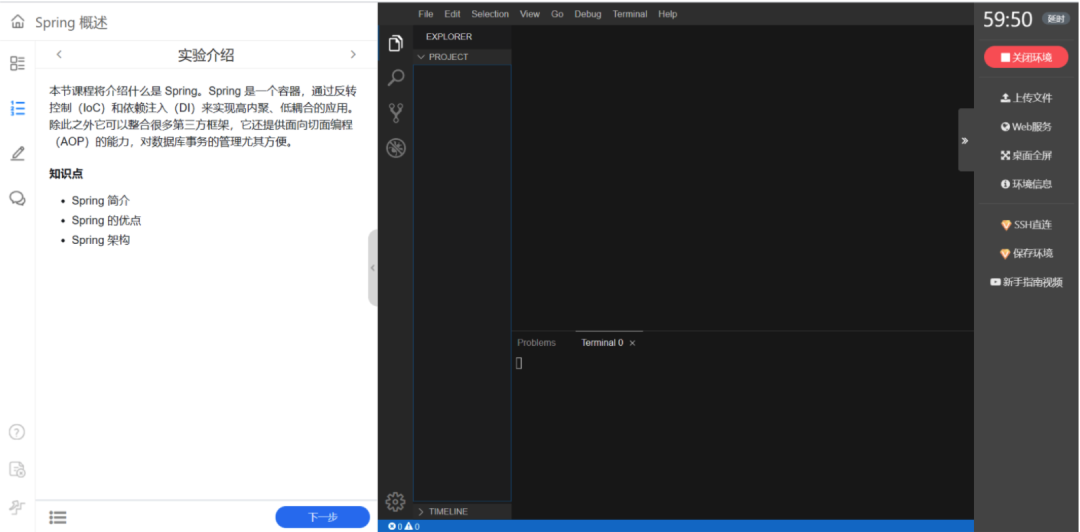
Task: Click the 下一步 button
Action: click(322, 517)
